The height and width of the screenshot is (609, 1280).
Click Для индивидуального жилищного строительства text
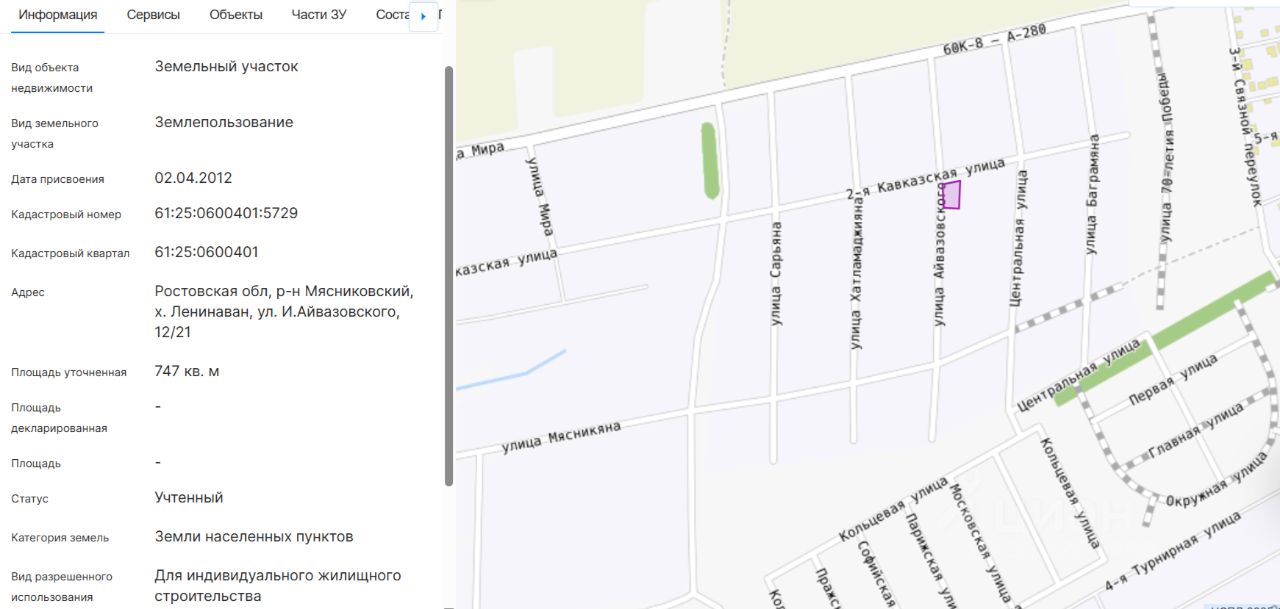pyautogui.click(x=278, y=586)
